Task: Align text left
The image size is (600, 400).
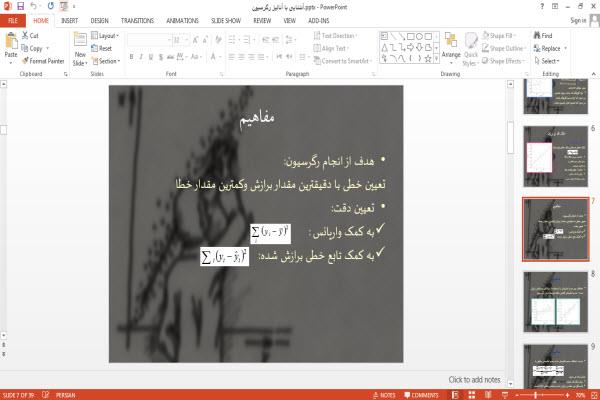Action: click(x=232, y=57)
